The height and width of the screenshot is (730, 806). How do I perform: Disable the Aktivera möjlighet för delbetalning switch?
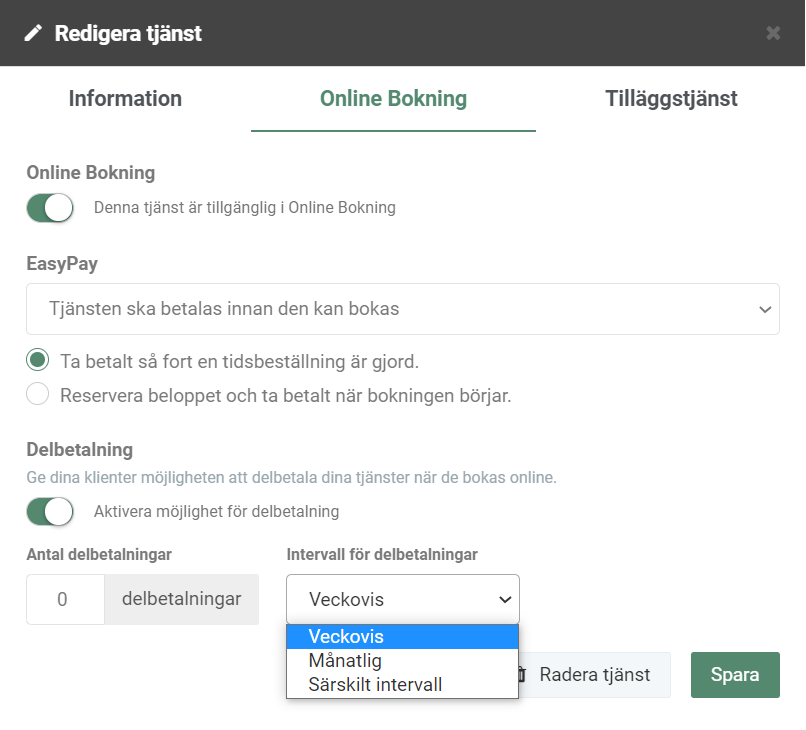pyautogui.click(x=50, y=512)
